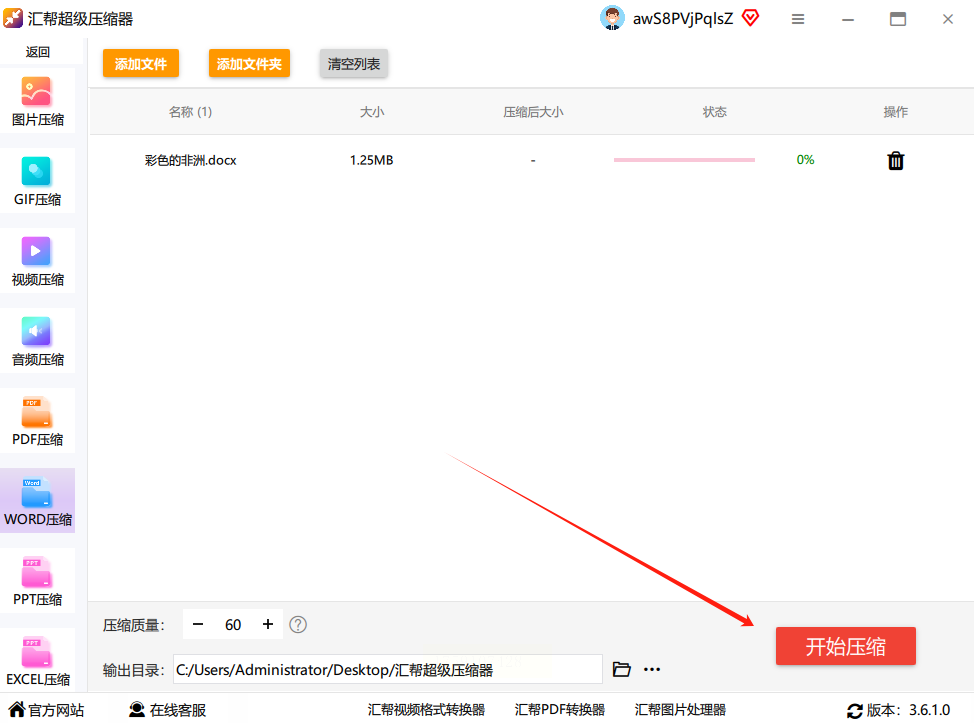Click the 压缩后大小 column header
Screen dimensions: 974x723
click(533, 112)
